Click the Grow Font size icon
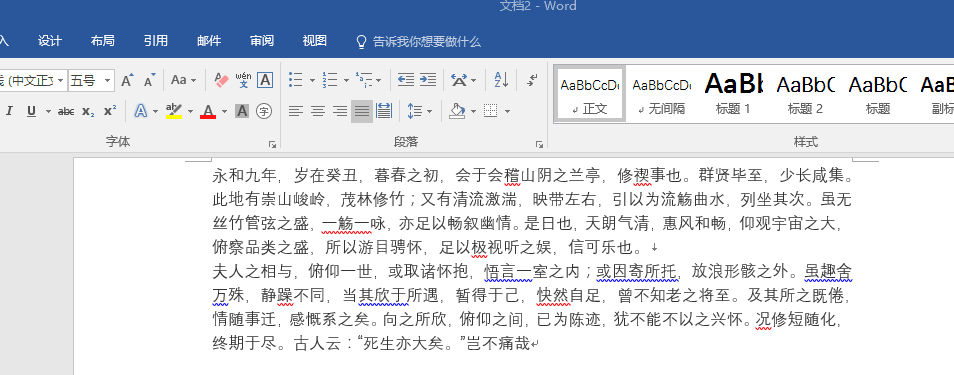Image resolution: width=954 pixels, height=375 pixels. click(127, 80)
